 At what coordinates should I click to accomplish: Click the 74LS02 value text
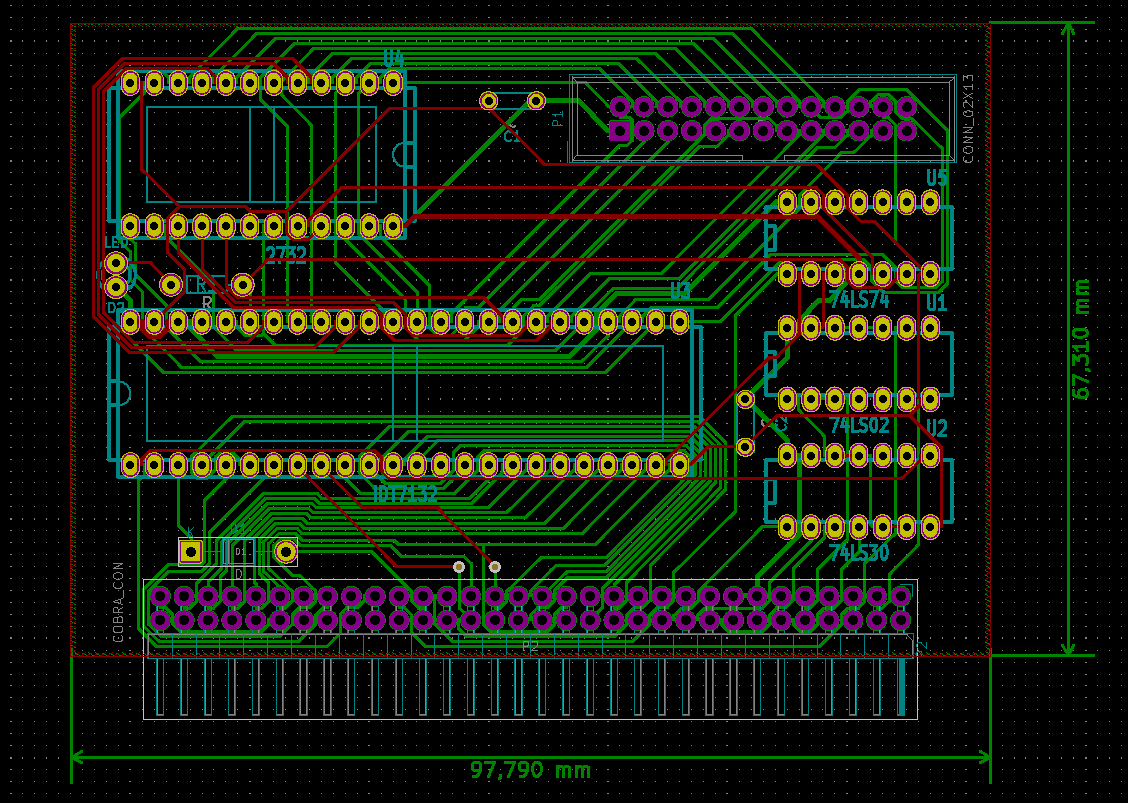(x=859, y=426)
